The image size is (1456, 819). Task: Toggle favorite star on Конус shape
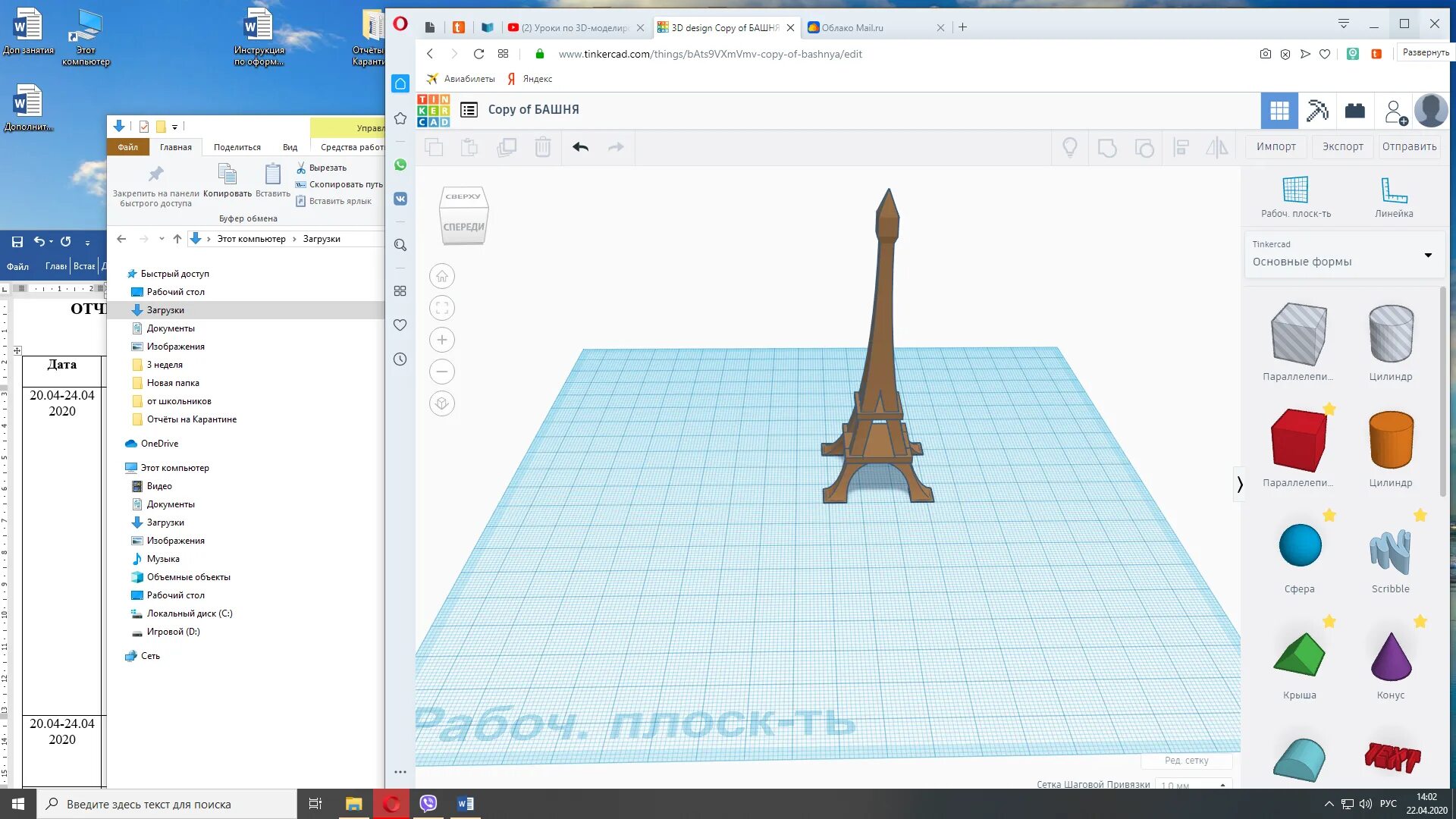click(1420, 622)
